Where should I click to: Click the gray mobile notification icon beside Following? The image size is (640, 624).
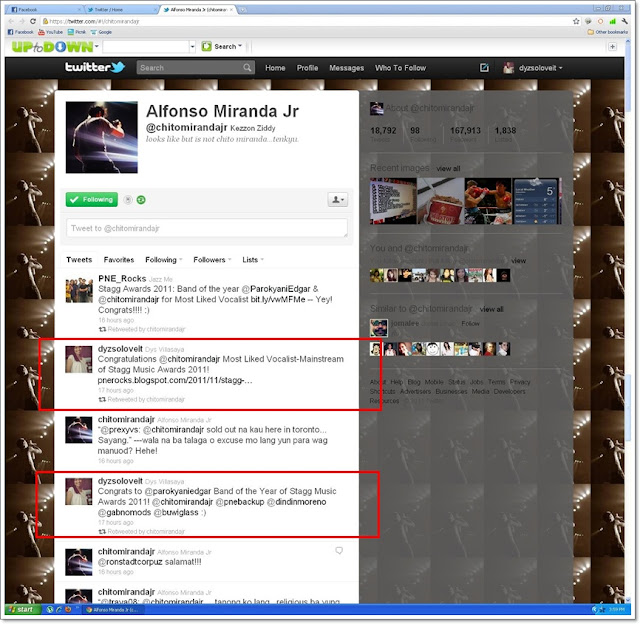128,200
